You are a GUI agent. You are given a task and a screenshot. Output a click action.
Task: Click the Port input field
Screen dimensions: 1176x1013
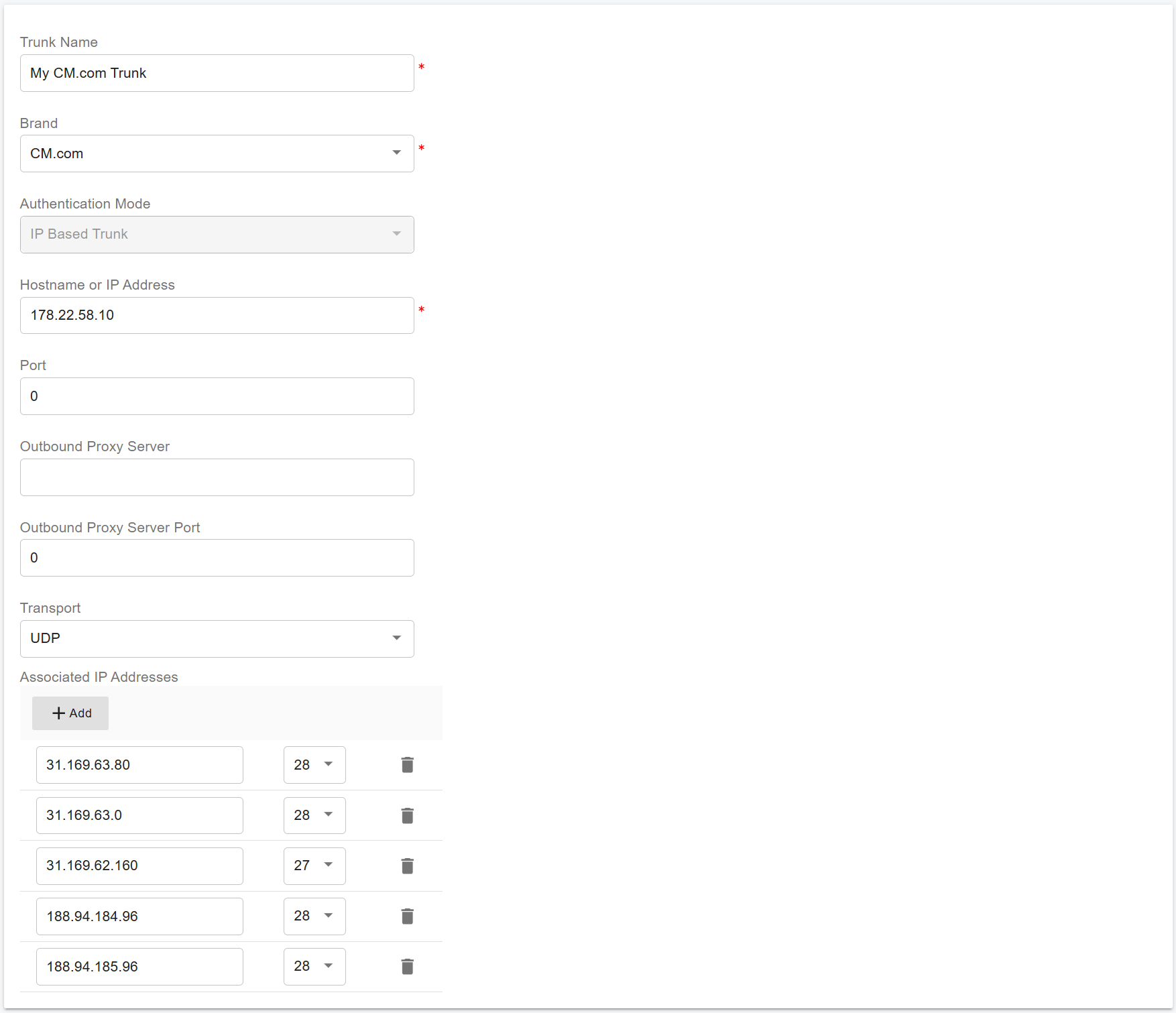[217, 396]
